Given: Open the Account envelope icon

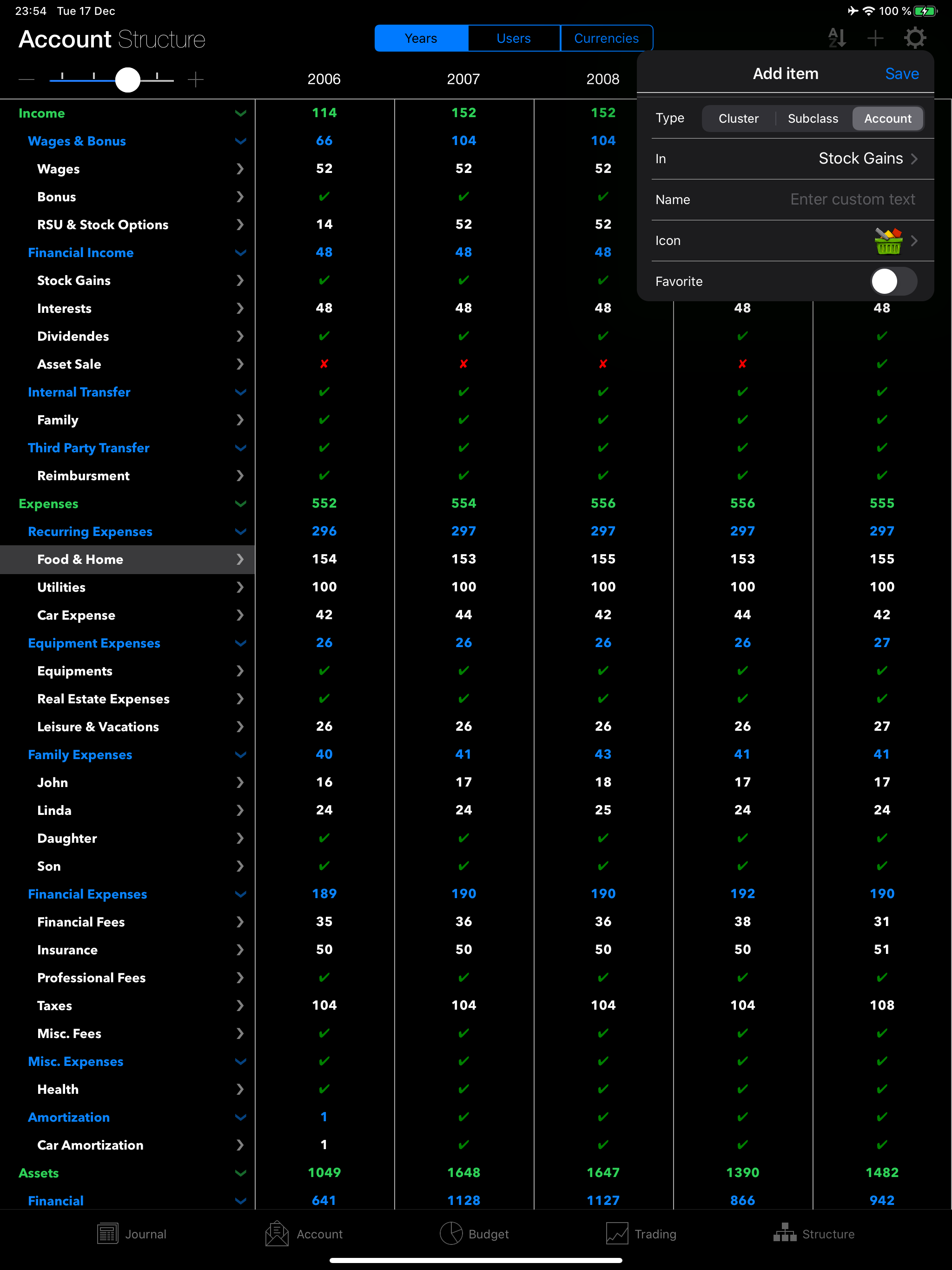Looking at the screenshot, I should click(x=278, y=1234).
